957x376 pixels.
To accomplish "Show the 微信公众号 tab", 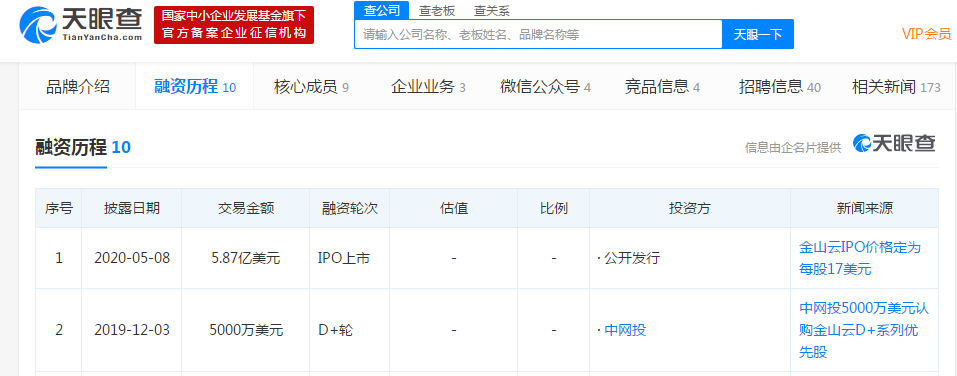I will [545, 87].
